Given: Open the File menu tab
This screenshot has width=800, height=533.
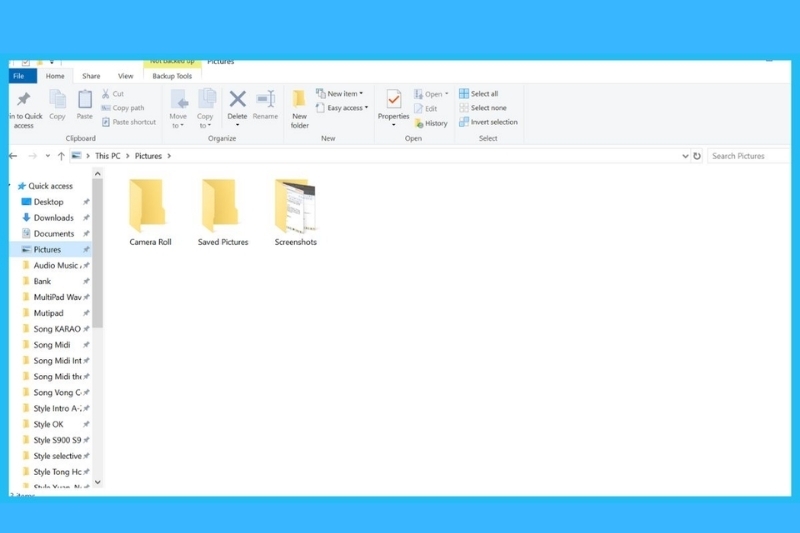Looking at the screenshot, I should point(22,76).
